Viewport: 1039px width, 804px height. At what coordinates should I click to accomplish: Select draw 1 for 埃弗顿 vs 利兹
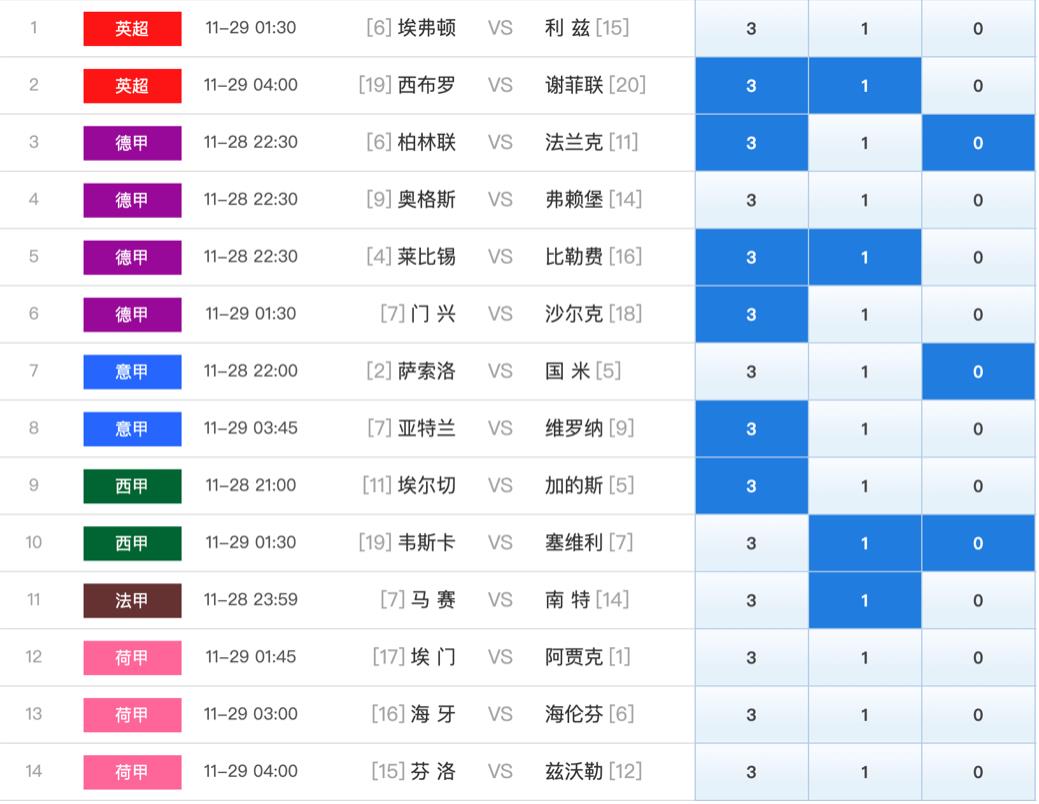(x=865, y=29)
